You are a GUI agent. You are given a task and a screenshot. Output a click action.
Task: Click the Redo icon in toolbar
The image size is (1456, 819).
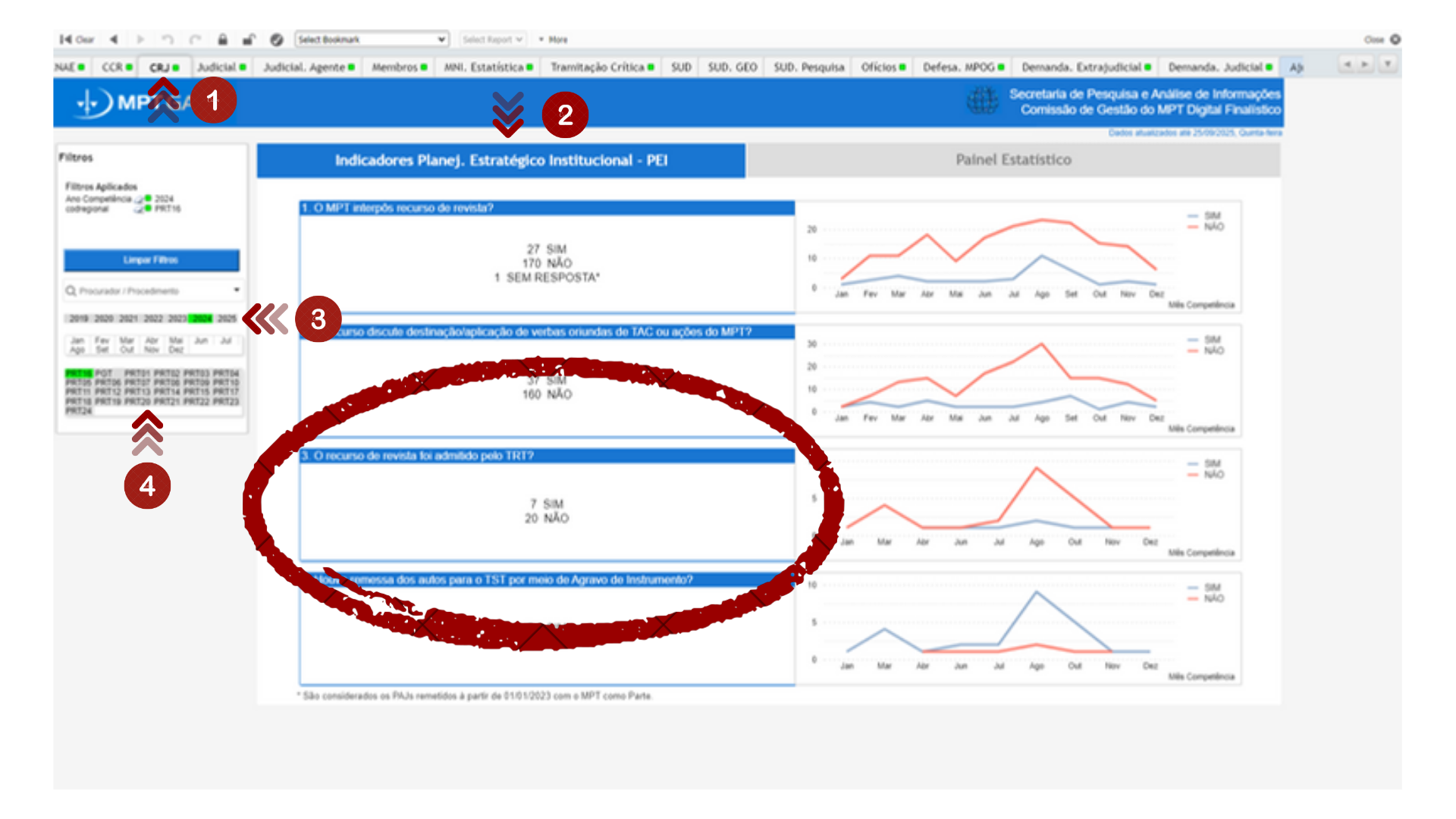click(x=195, y=39)
